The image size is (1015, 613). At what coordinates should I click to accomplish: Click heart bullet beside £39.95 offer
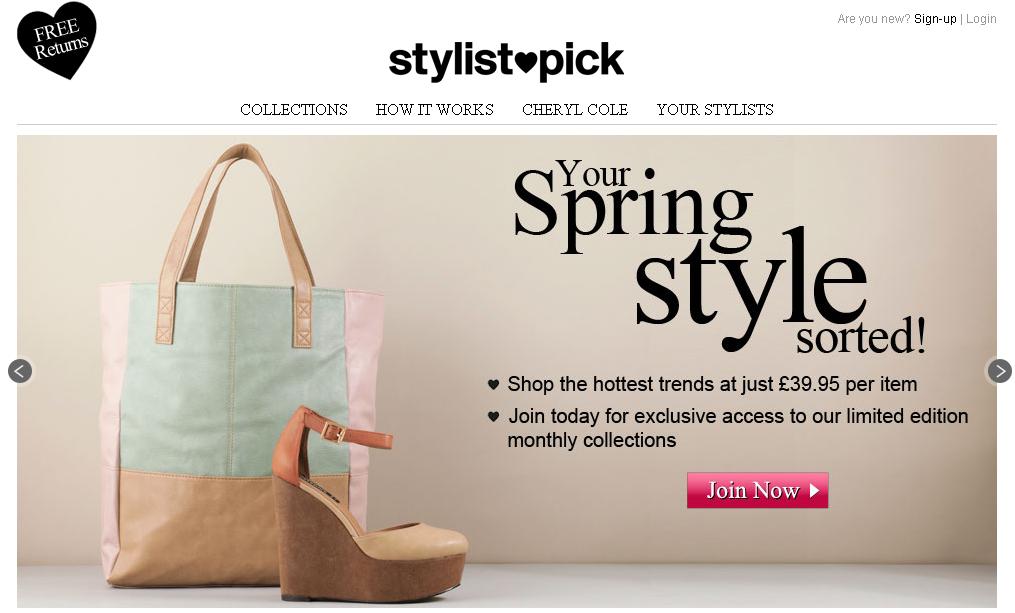tap(493, 385)
